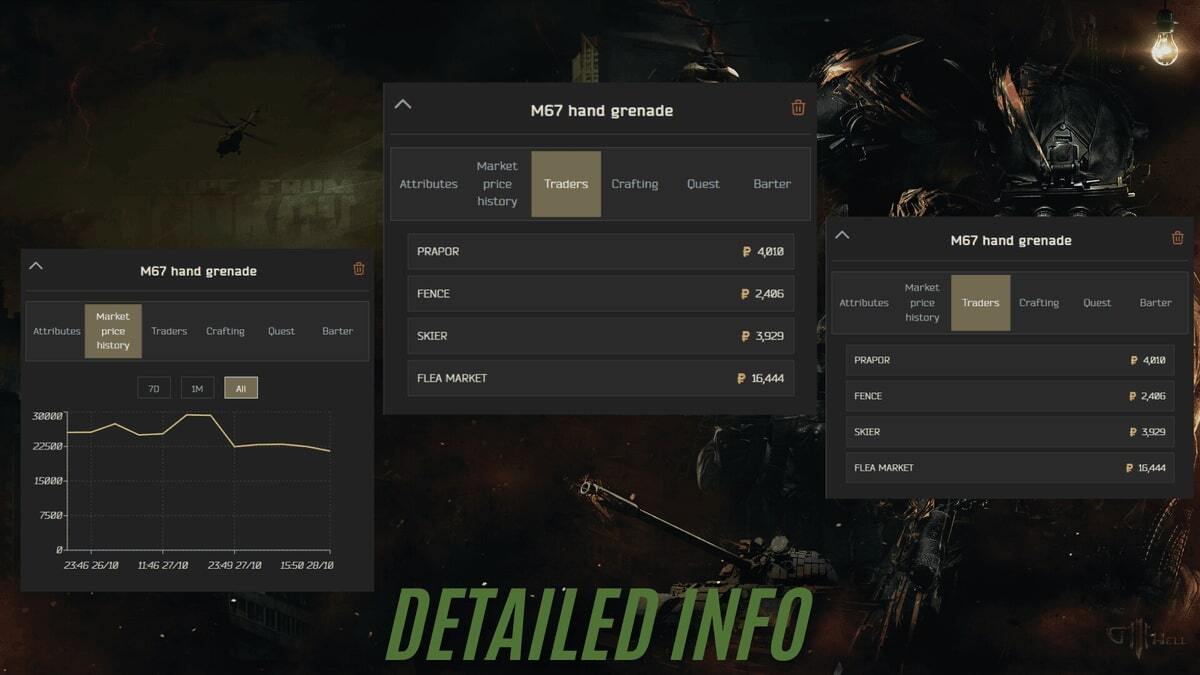This screenshot has height=675, width=1200.
Task: Click FLEA MARKET row in right panel
Action: pos(1010,468)
